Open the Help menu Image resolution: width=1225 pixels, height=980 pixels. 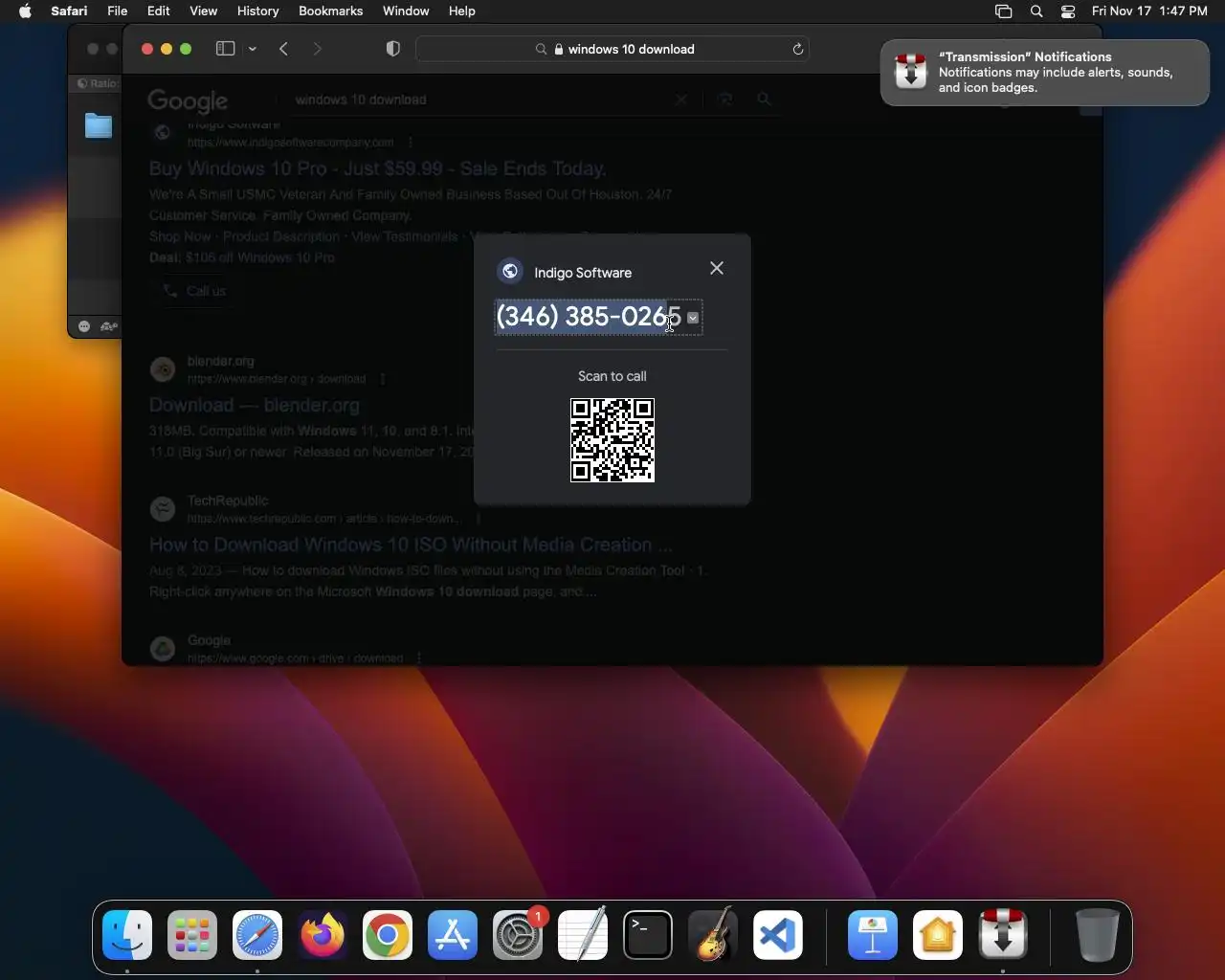tap(462, 11)
